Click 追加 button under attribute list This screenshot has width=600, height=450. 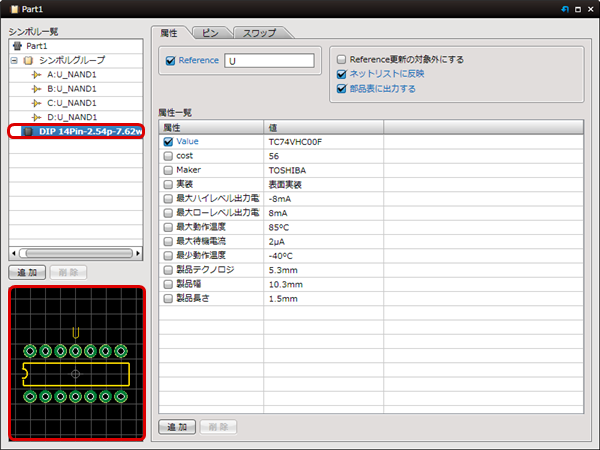pos(177,427)
